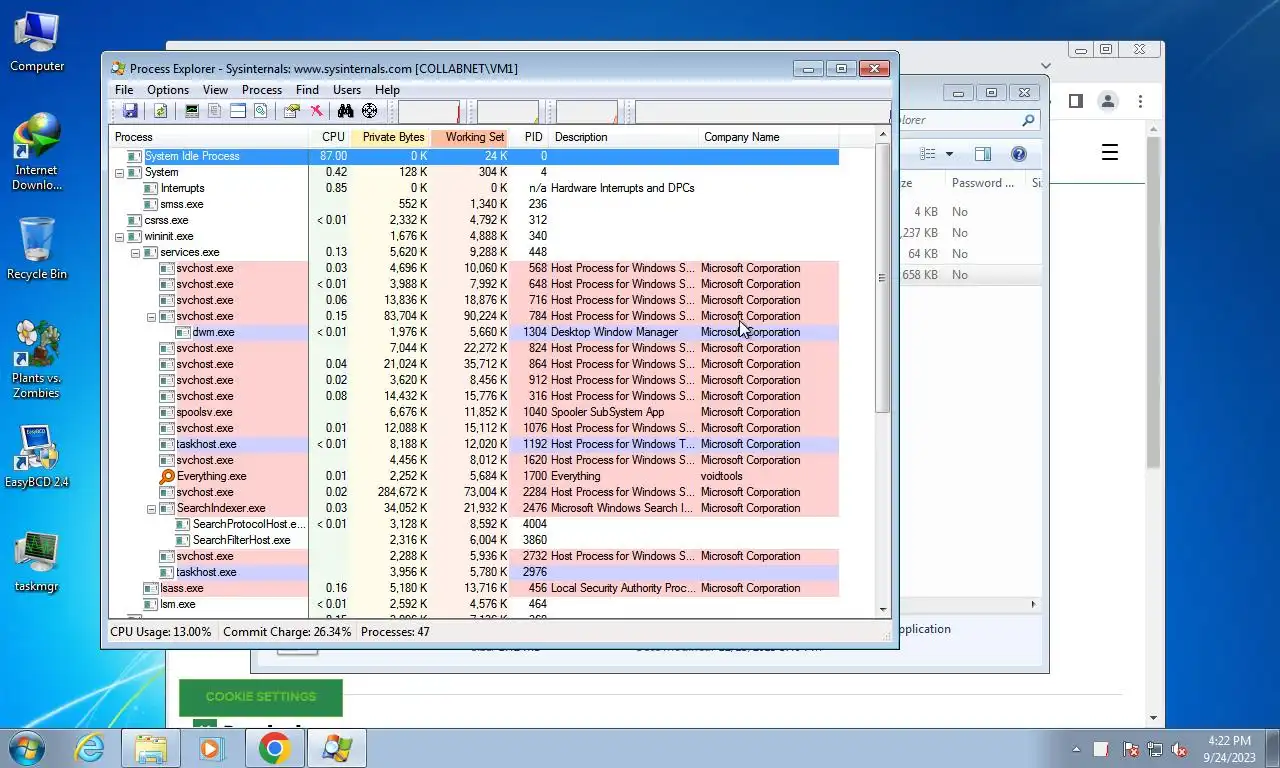
Task: Sort by the Company Name column header
Action: pyautogui.click(x=769, y=137)
